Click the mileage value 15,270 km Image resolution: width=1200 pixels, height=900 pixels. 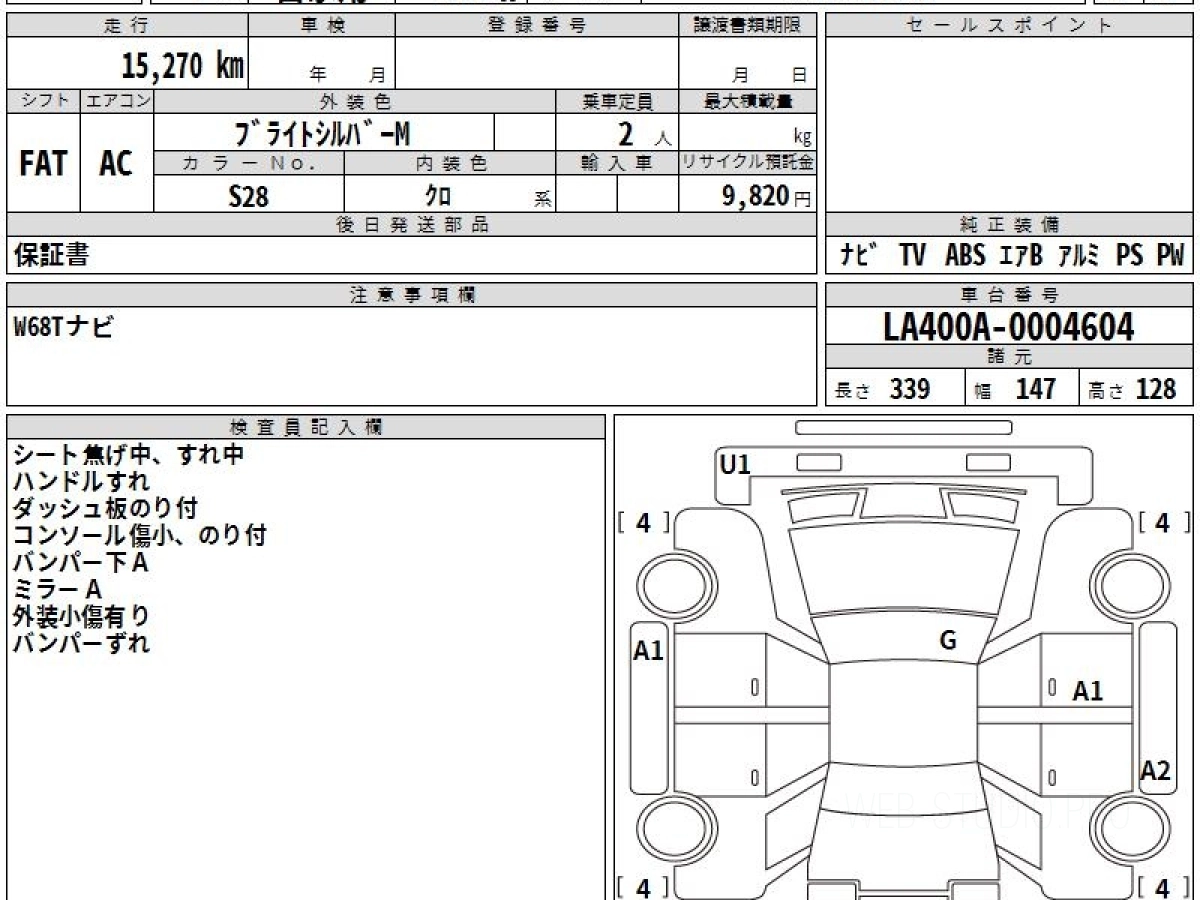pyautogui.click(x=183, y=66)
